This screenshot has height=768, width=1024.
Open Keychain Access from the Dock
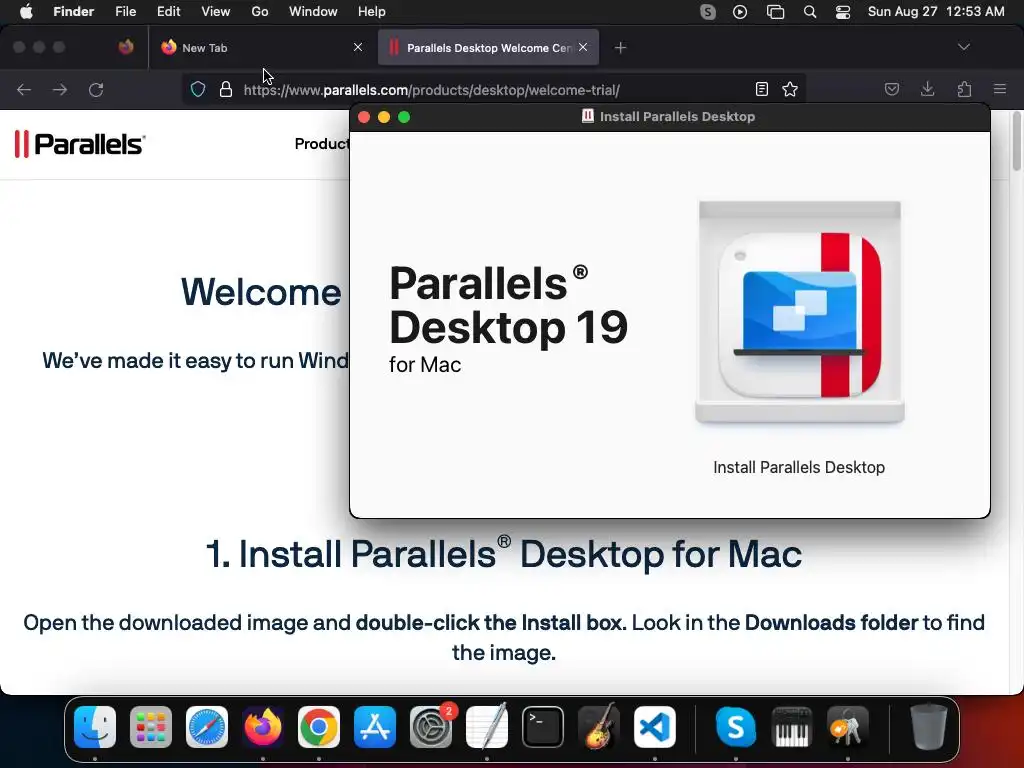point(847,727)
